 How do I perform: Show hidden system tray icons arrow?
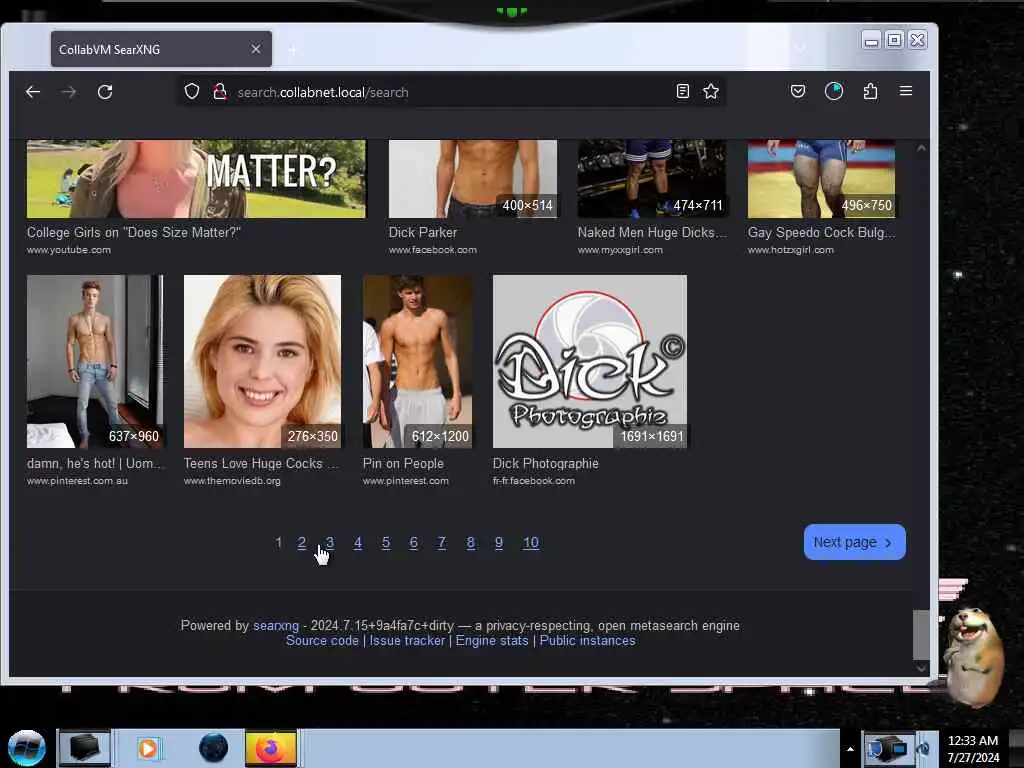click(850, 749)
